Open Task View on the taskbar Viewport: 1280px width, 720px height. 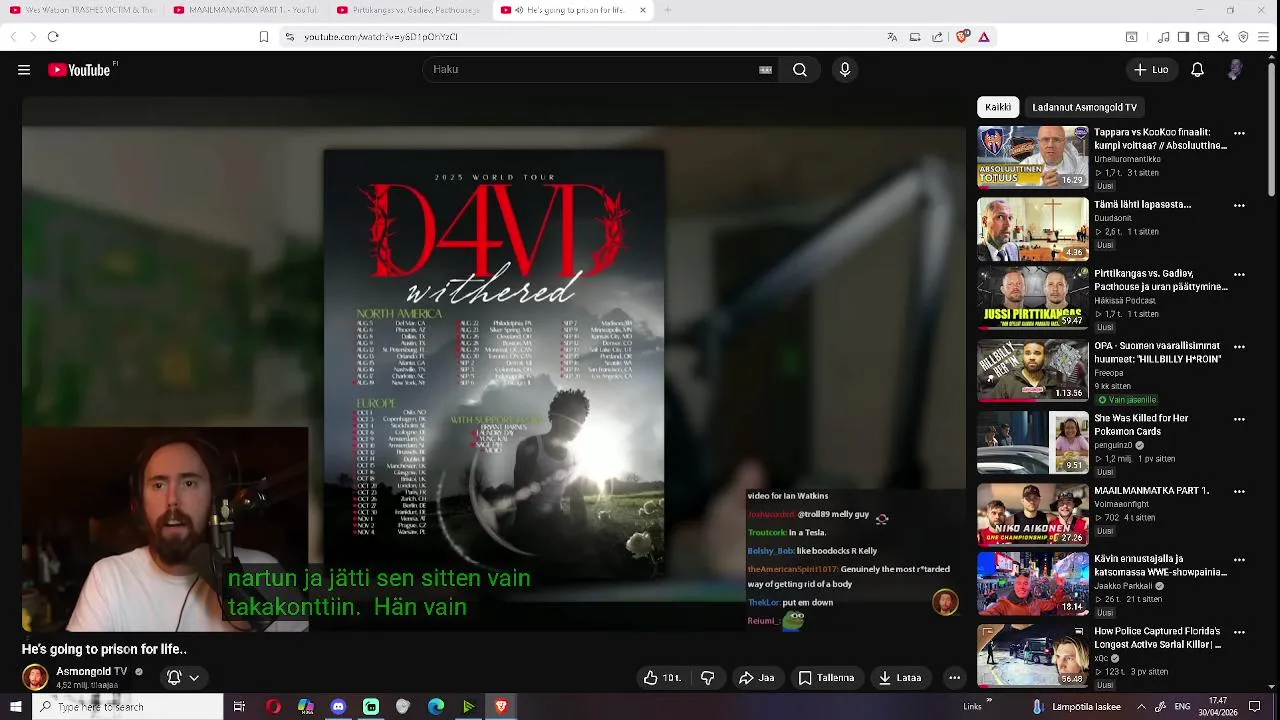(x=239, y=707)
